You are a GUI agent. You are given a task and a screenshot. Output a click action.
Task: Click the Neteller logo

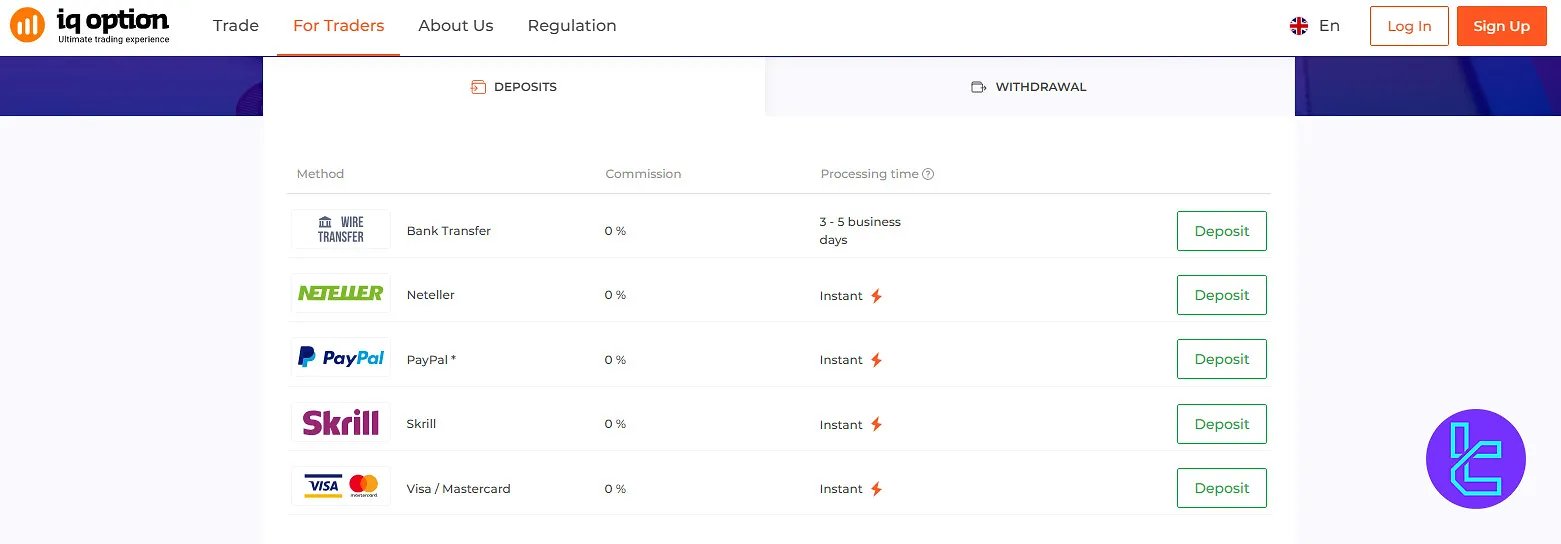pyautogui.click(x=340, y=294)
